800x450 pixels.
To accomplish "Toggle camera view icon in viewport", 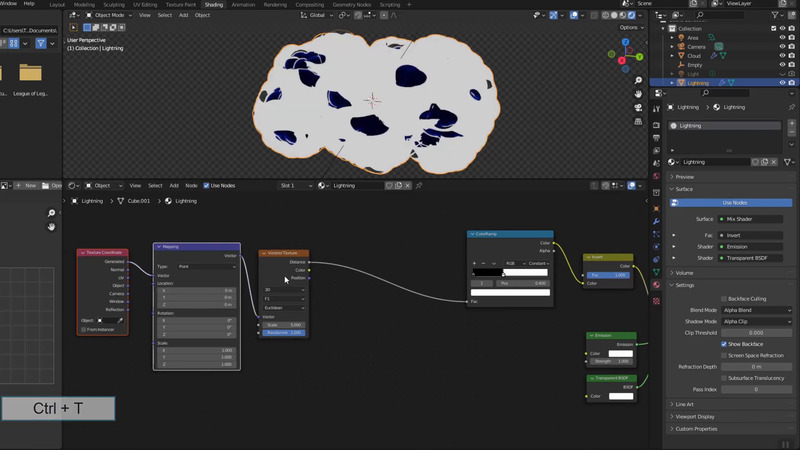I will pyautogui.click(x=639, y=108).
